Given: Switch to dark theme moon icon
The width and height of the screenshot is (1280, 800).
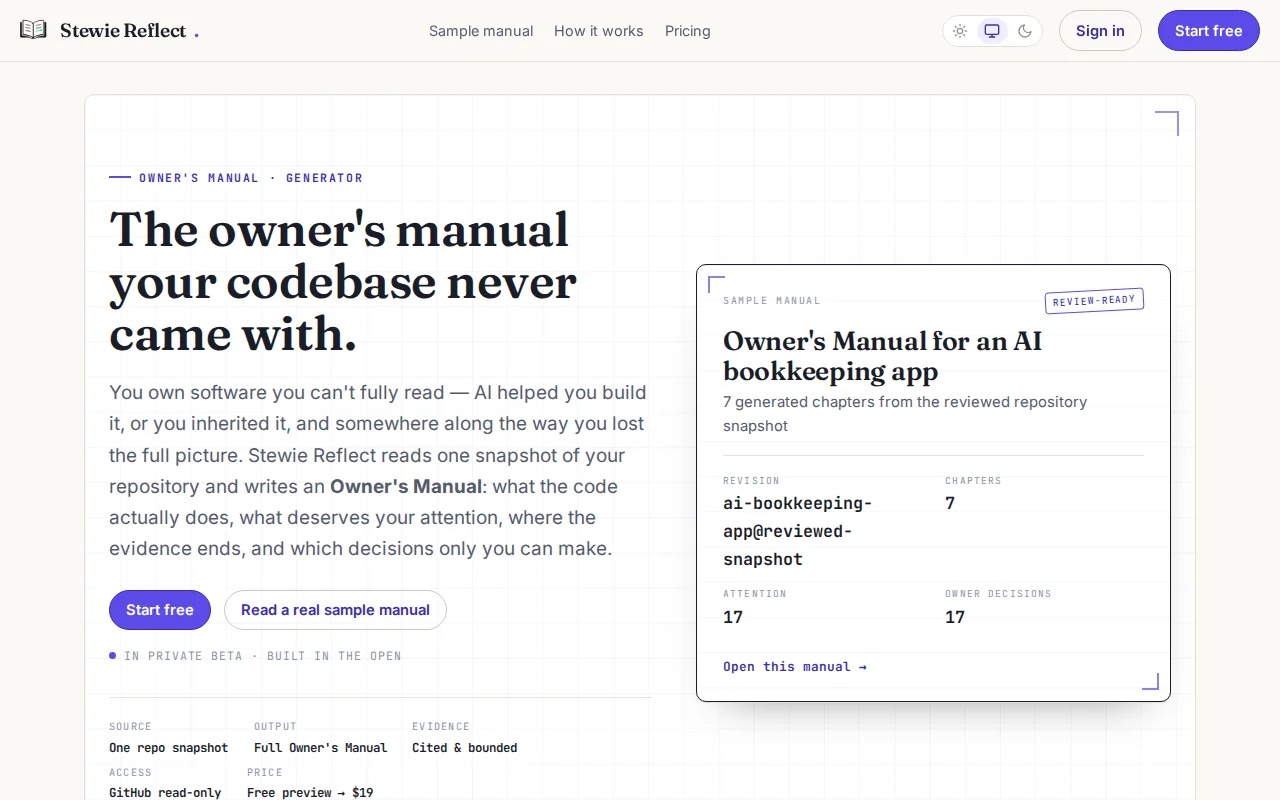Looking at the screenshot, I should click(x=1025, y=31).
